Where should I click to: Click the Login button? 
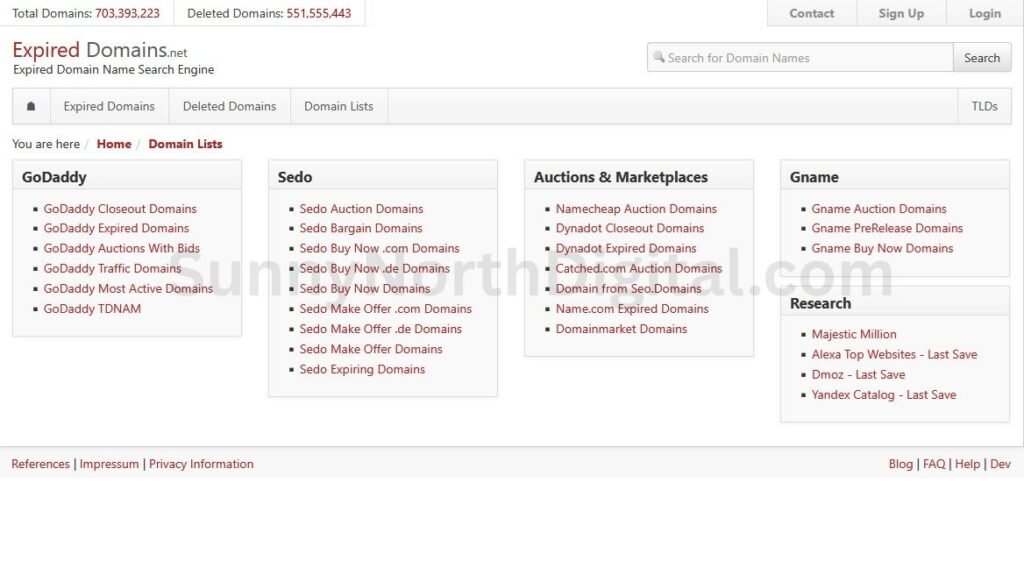click(x=984, y=13)
